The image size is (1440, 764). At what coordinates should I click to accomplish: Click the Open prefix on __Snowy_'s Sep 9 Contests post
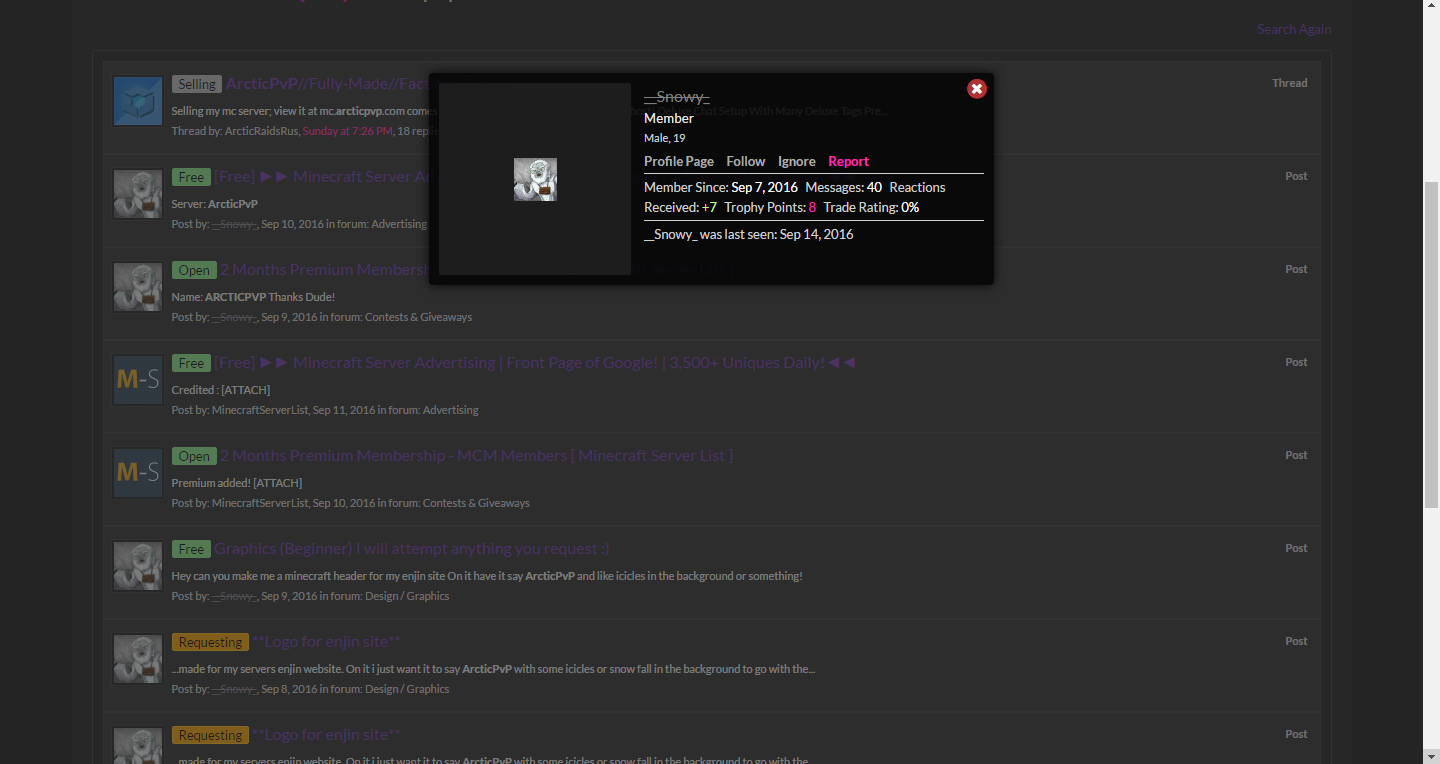click(x=194, y=270)
